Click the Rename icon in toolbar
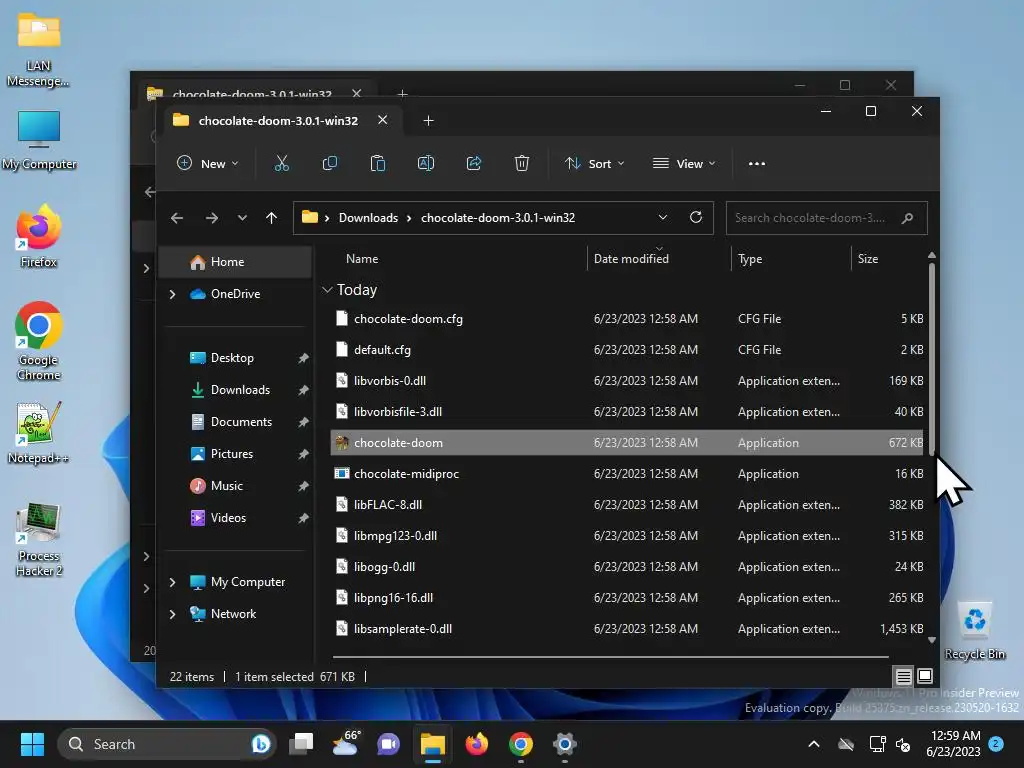The image size is (1024, 768). 426,163
